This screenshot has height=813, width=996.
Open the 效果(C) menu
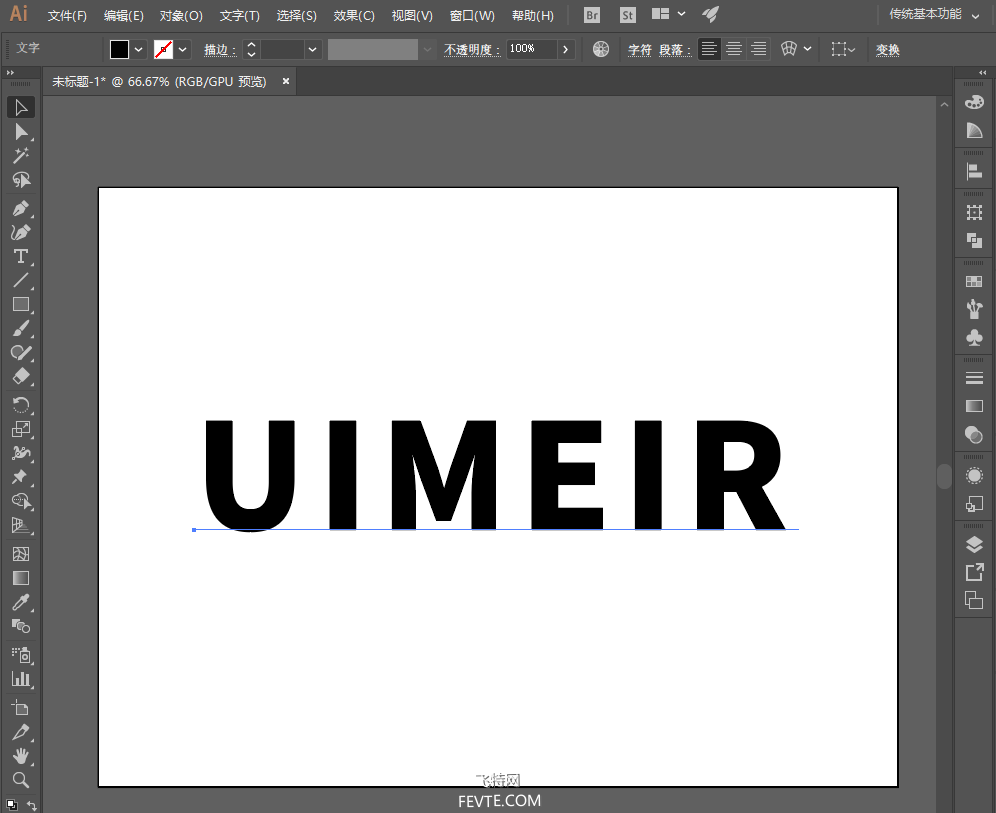(x=354, y=15)
